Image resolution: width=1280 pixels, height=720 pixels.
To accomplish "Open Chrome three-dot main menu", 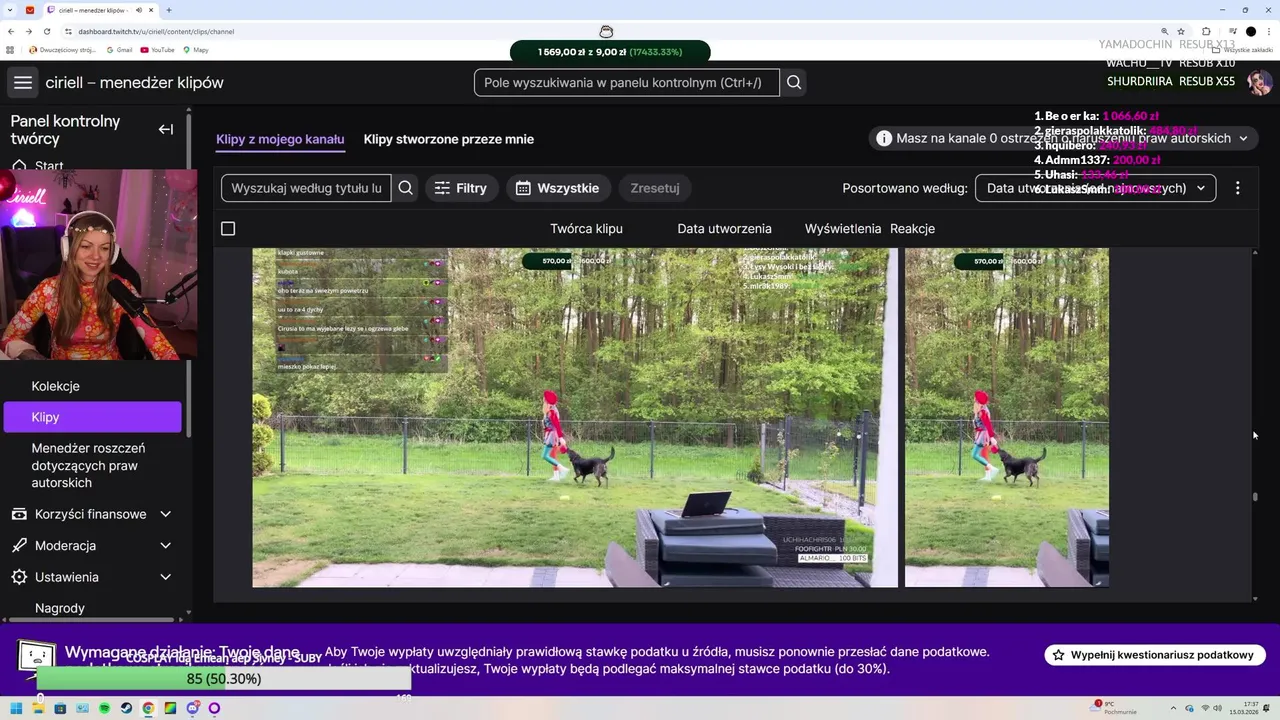I will [1269, 31].
